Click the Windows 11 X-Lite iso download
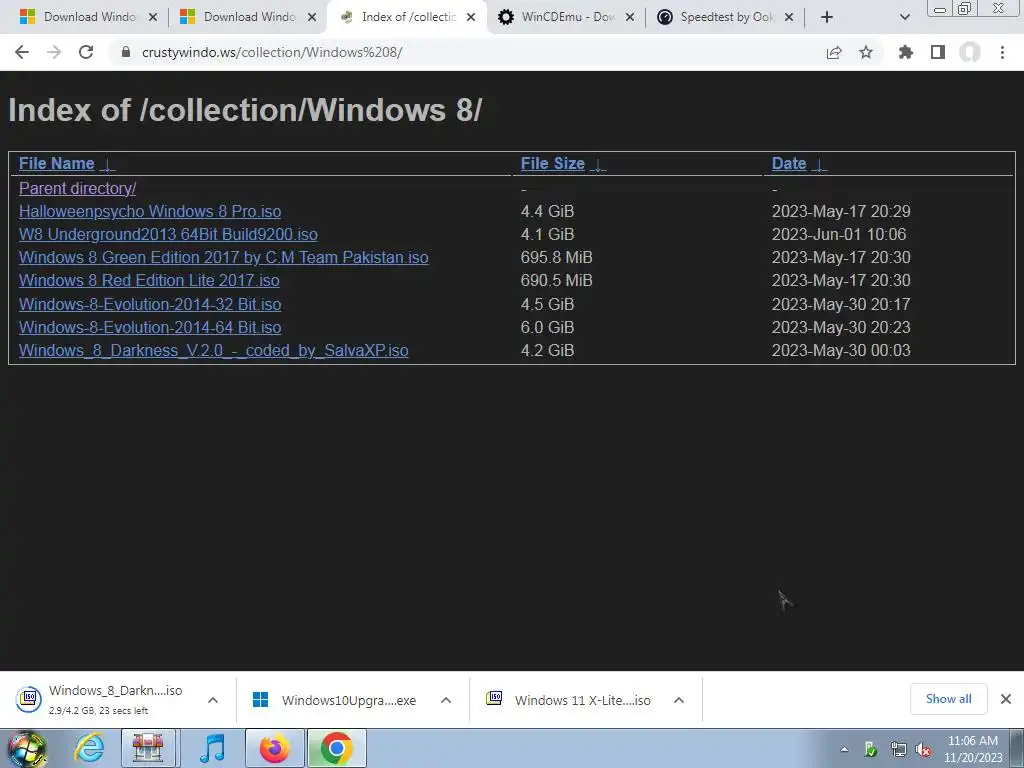Image resolution: width=1024 pixels, height=768 pixels. 568,700
